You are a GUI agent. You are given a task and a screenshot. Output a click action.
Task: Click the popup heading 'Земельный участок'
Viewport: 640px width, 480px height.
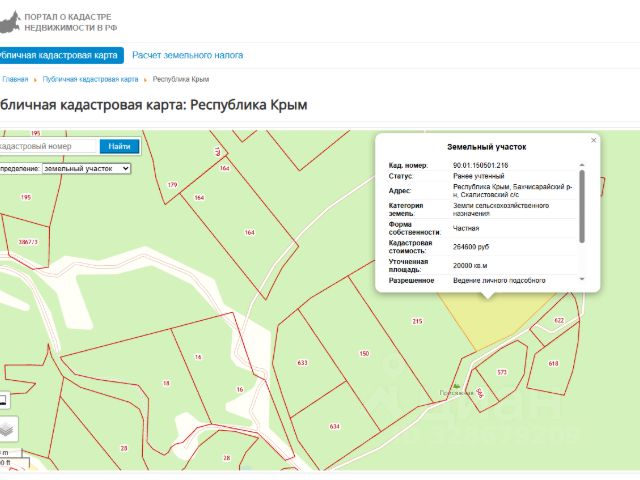487,147
